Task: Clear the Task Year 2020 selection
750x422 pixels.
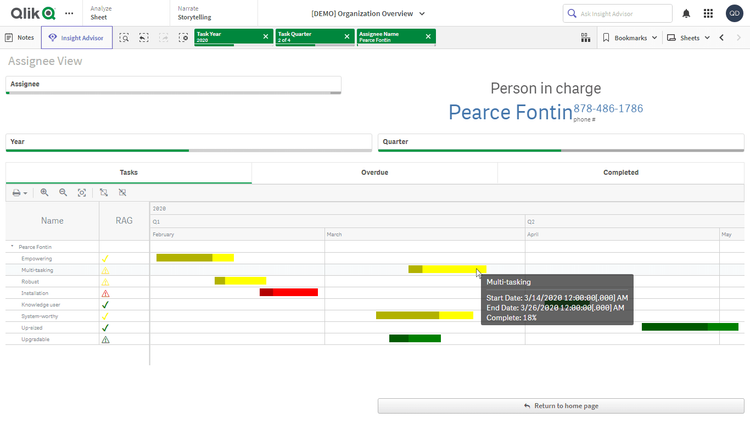Action: [x=265, y=36]
